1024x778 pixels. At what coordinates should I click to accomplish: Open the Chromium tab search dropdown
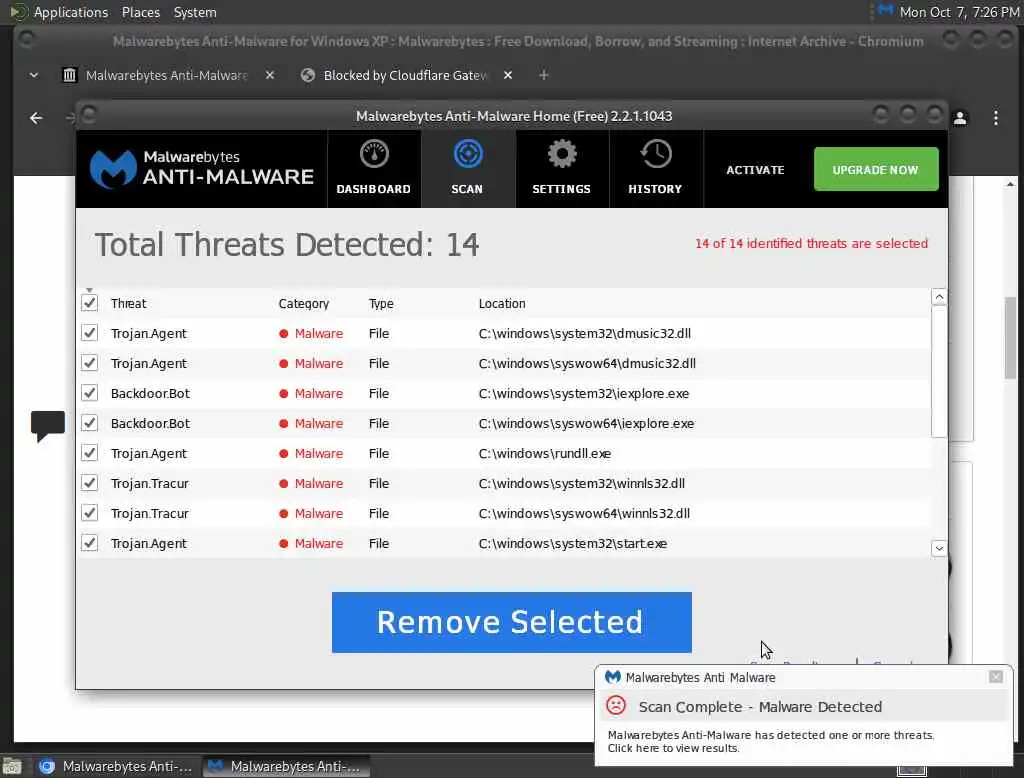point(34,75)
